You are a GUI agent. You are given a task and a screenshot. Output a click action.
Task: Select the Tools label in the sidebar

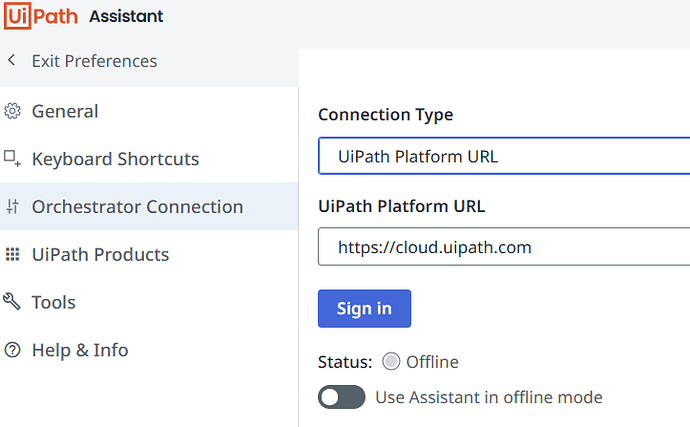pos(54,302)
